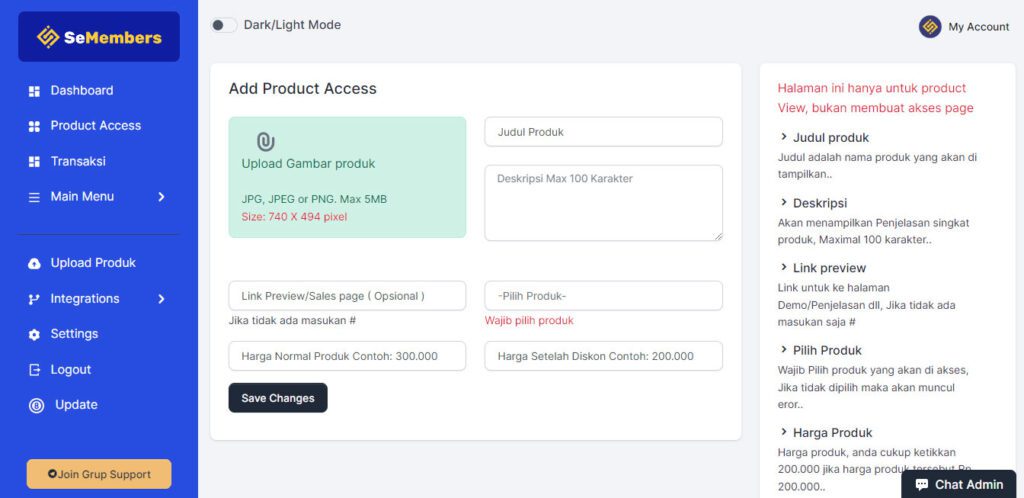Click the paperclip upload icon

click(265, 141)
